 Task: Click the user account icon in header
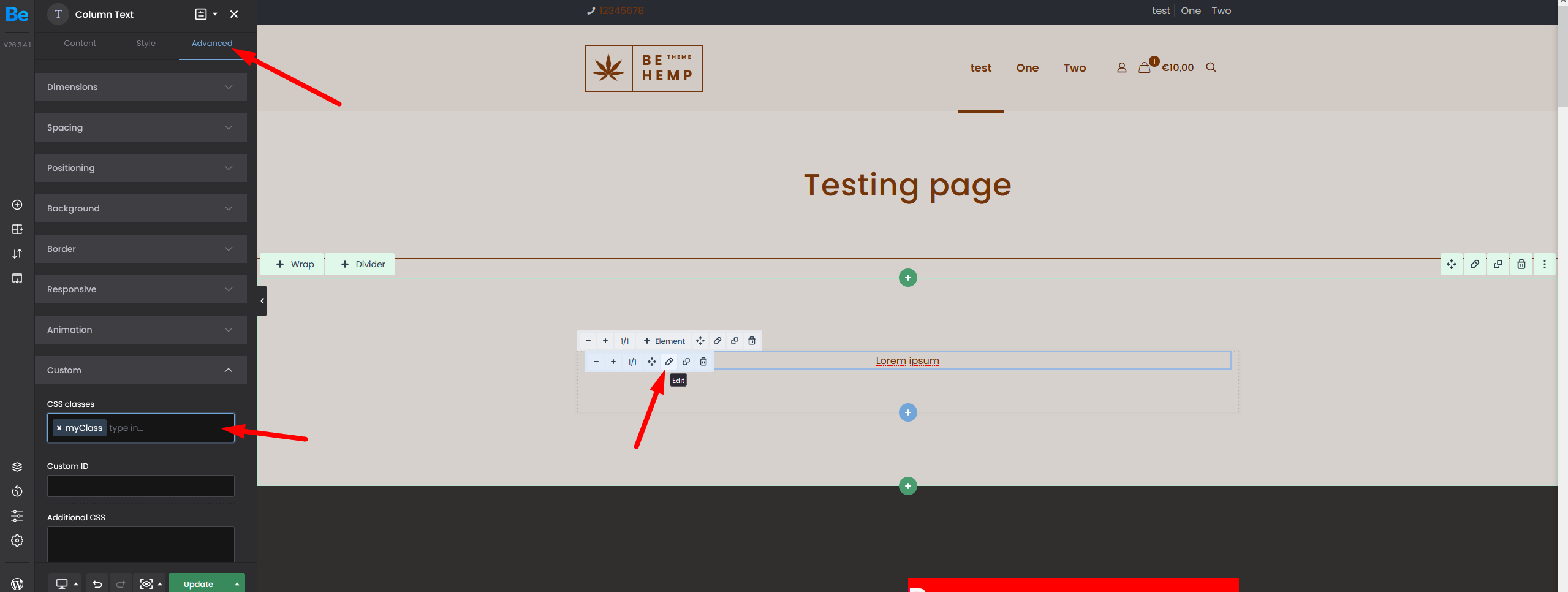point(1121,68)
